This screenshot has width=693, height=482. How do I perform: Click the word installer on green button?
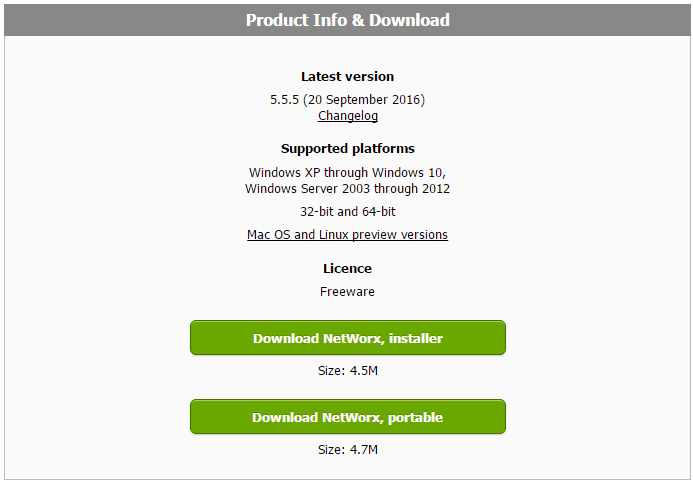pyautogui.click(x=416, y=338)
